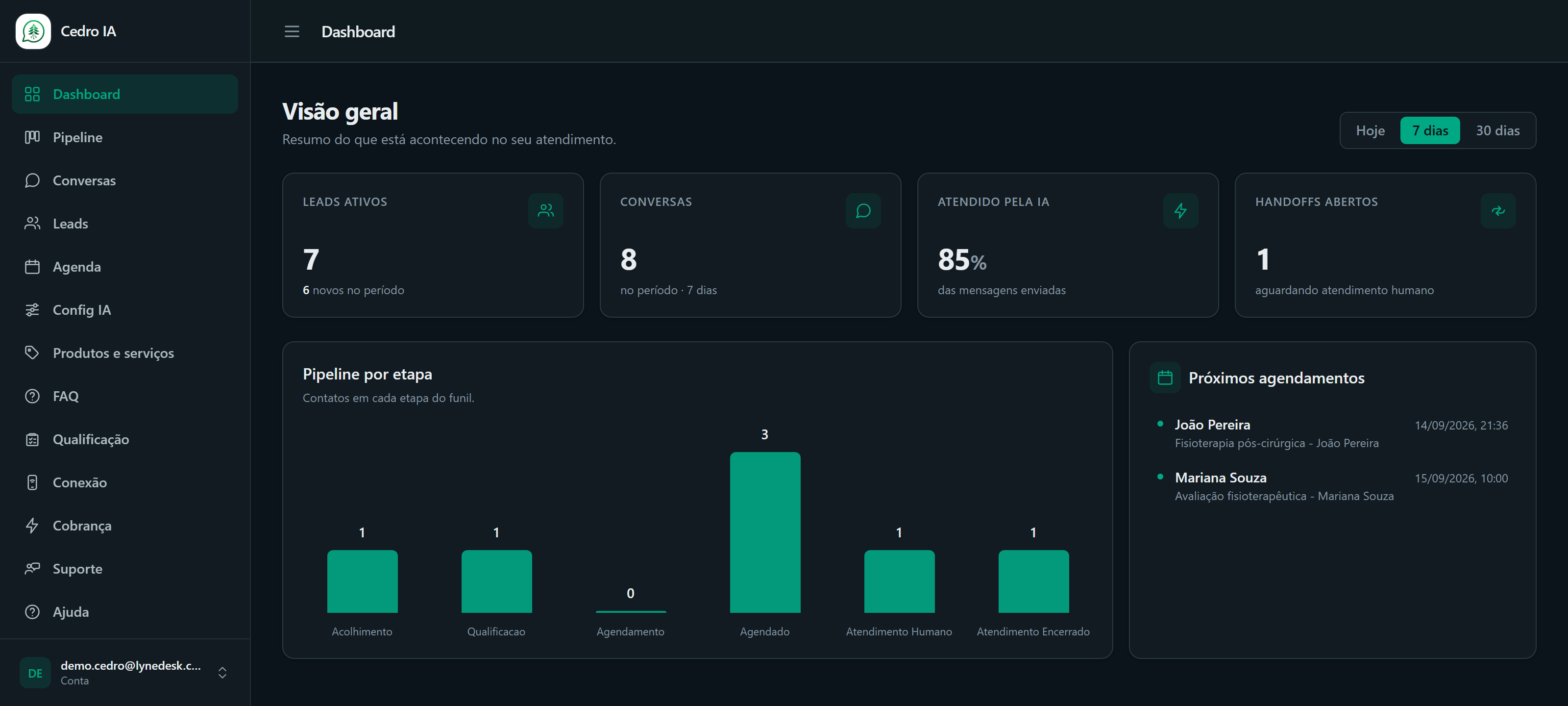Viewport: 1568px width, 706px height.
Task: Click the Conversas chat bubble card icon
Action: [862, 211]
